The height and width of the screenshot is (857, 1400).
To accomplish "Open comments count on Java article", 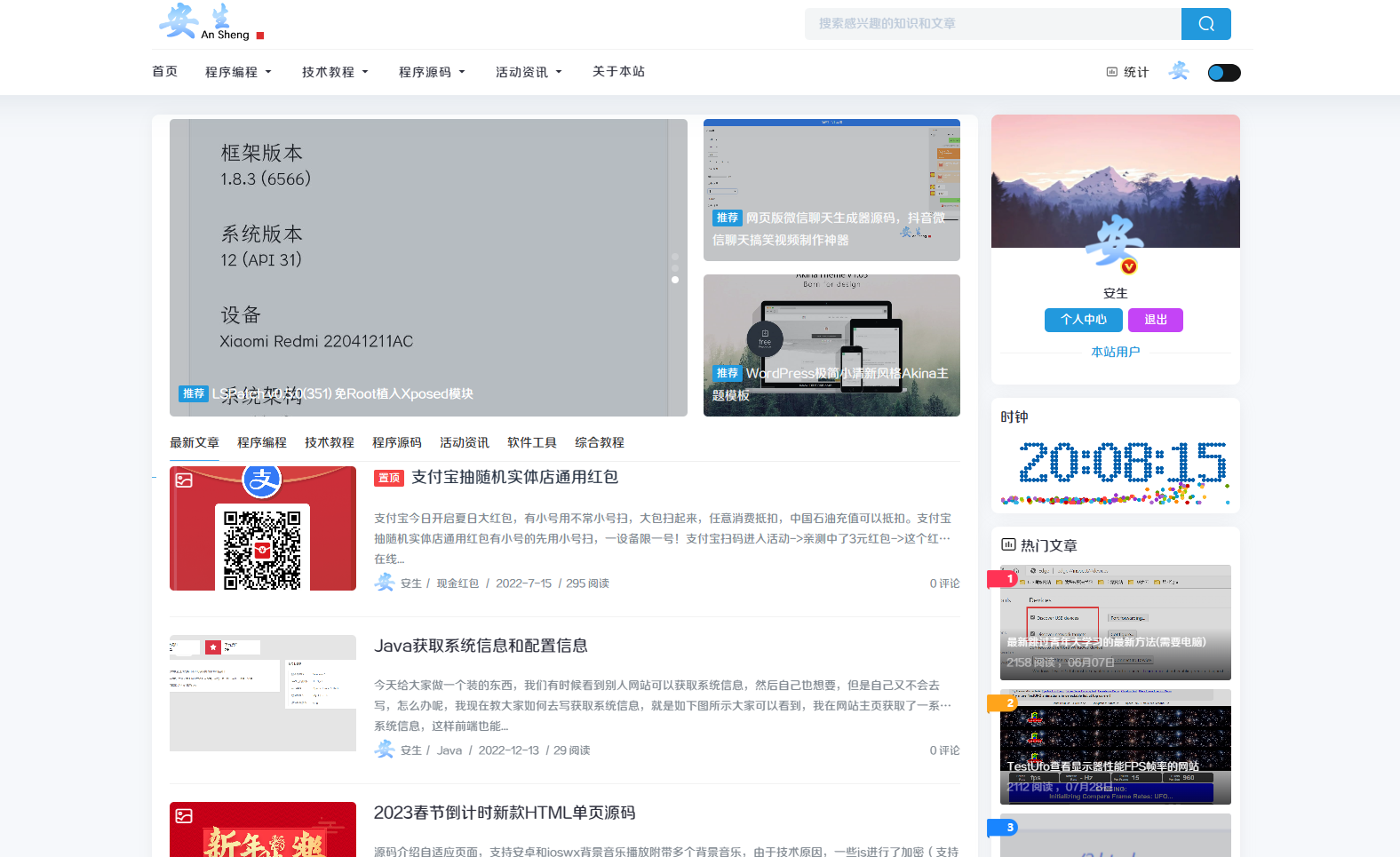I will tap(944, 750).
